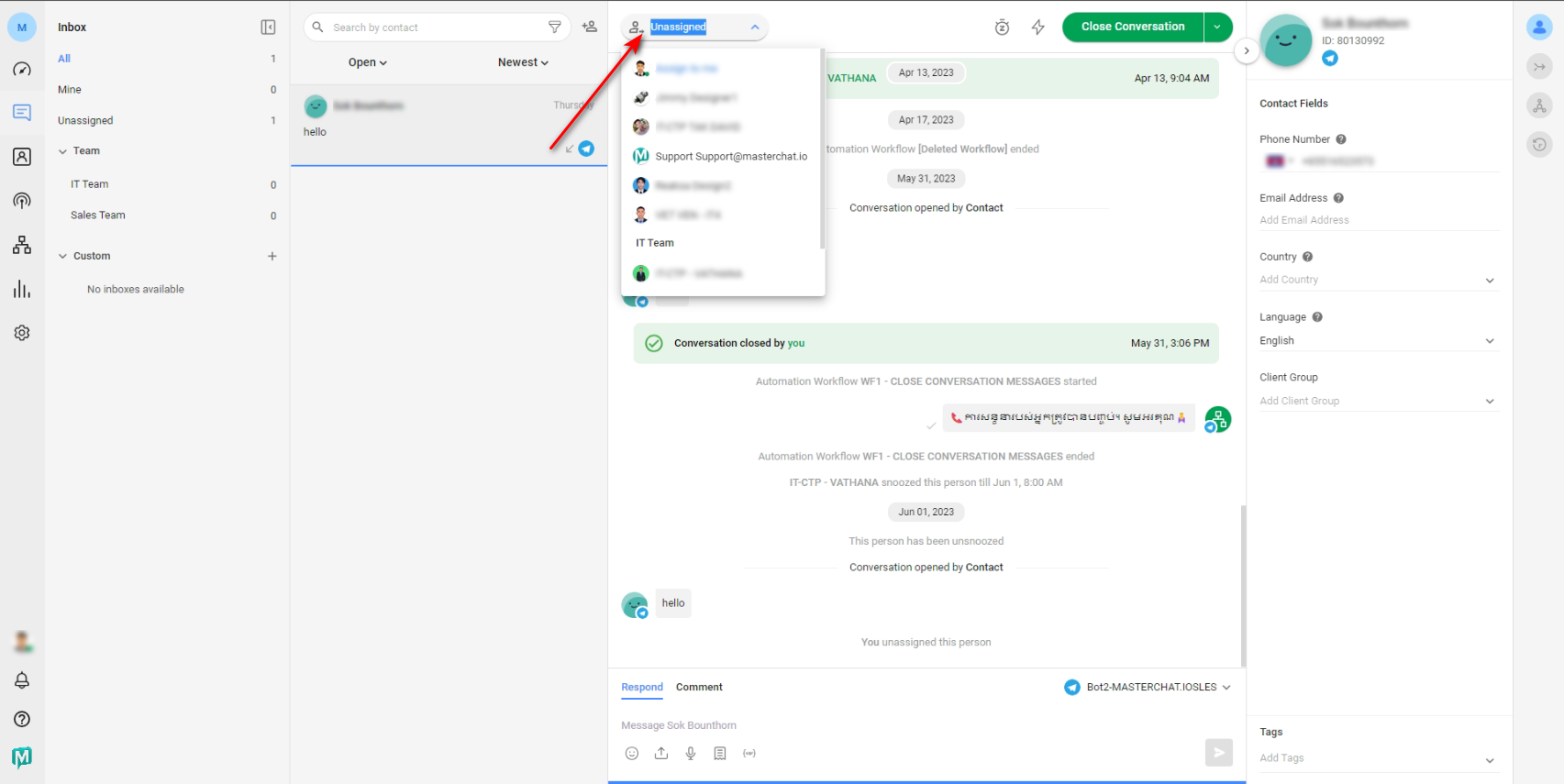Switch to the Respond tab

(642, 687)
